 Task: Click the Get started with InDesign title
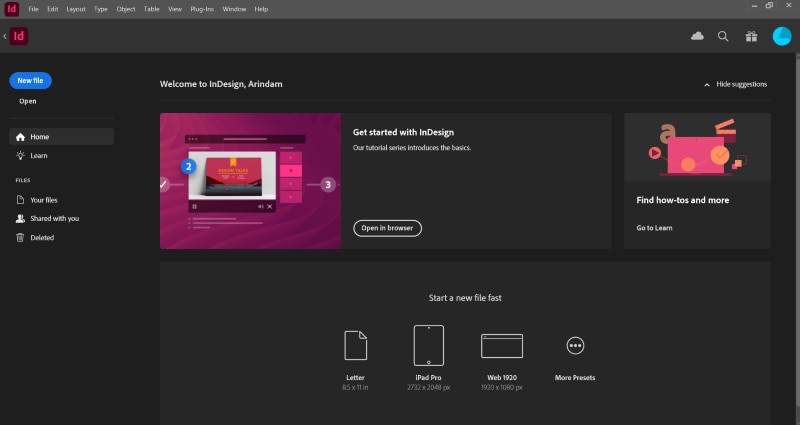click(x=403, y=132)
